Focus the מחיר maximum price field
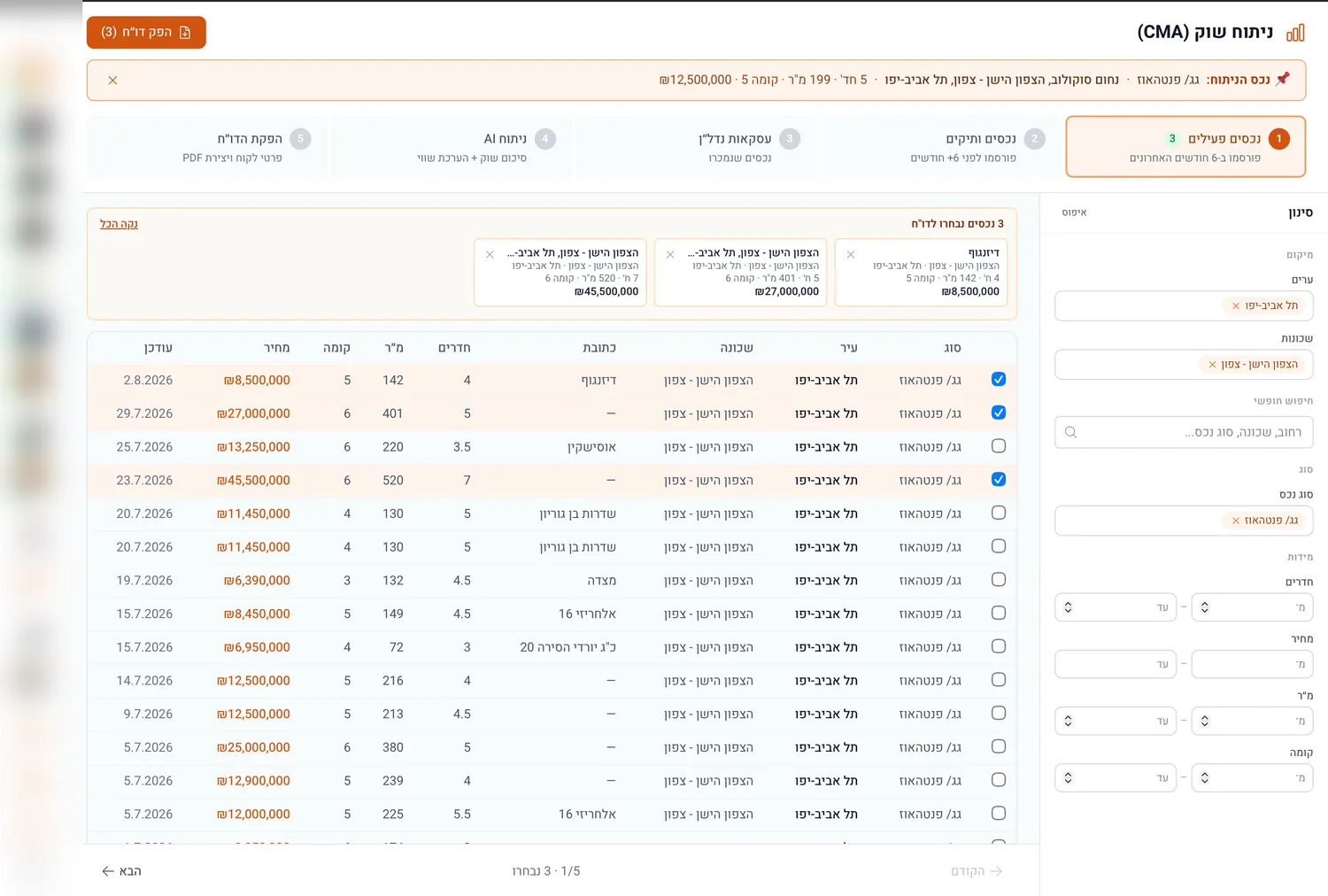The width and height of the screenshot is (1328, 896). (x=1116, y=664)
